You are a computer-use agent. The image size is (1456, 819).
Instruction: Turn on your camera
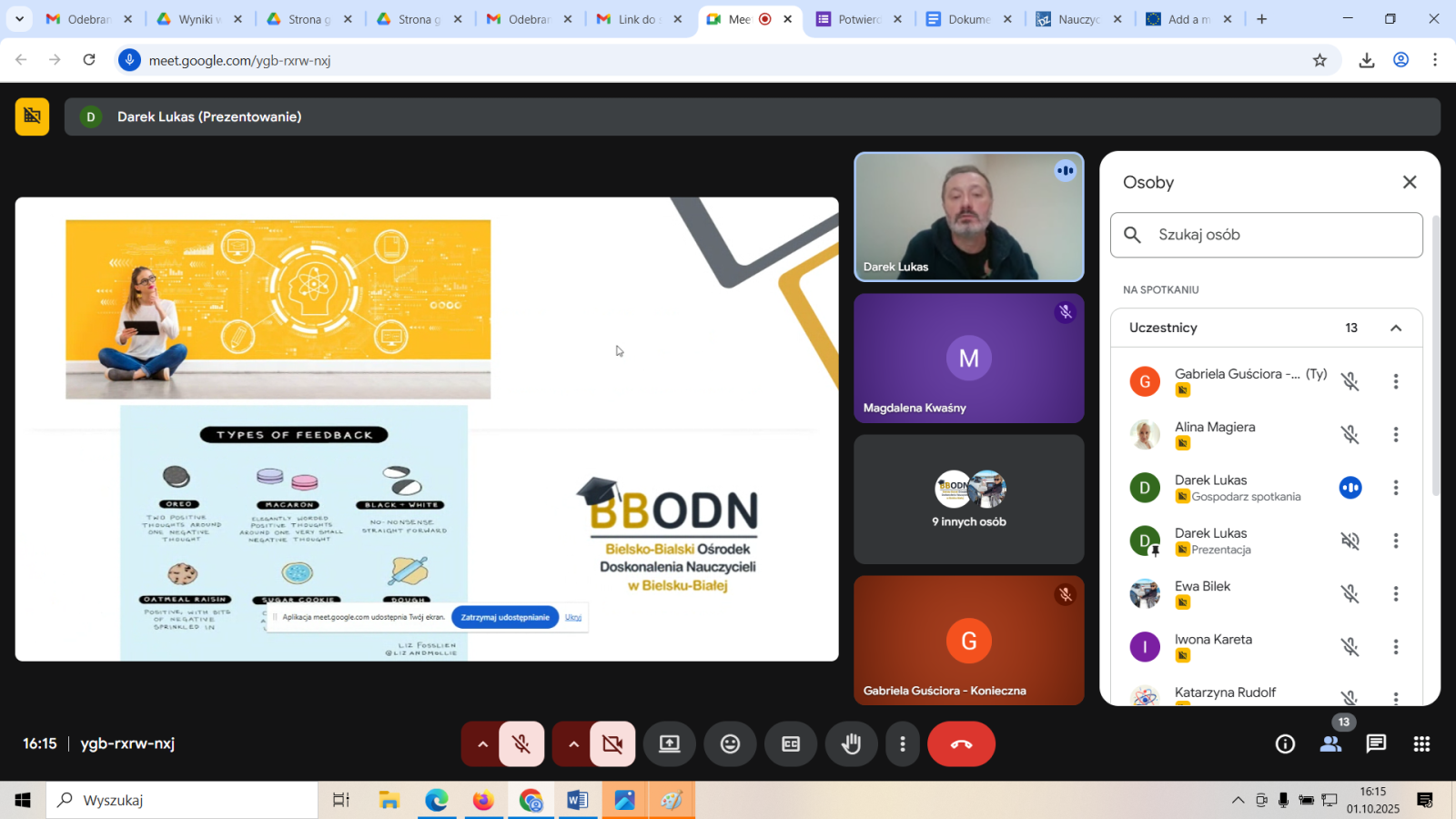[612, 744]
